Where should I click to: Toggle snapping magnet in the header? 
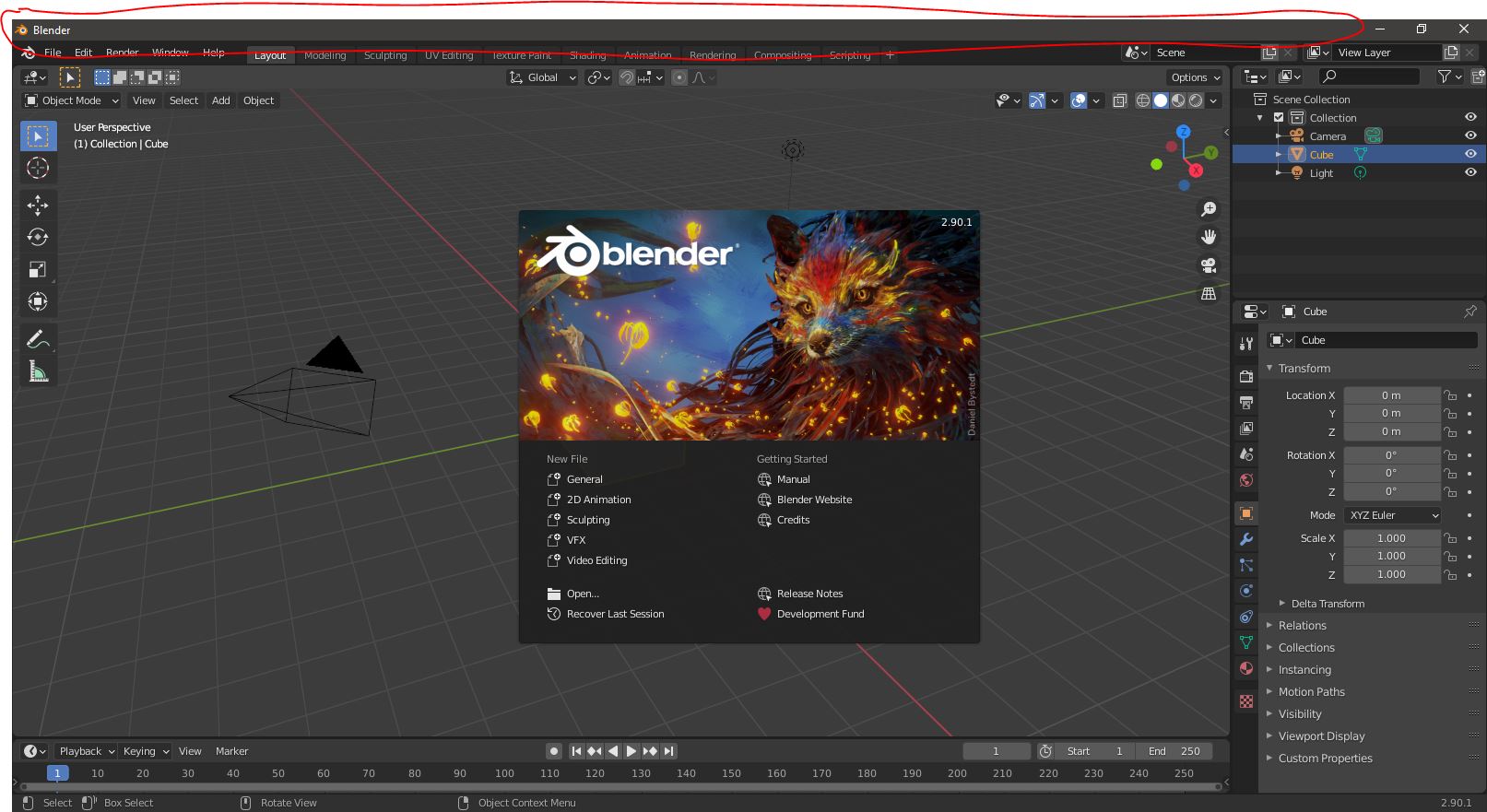pyautogui.click(x=627, y=77)
